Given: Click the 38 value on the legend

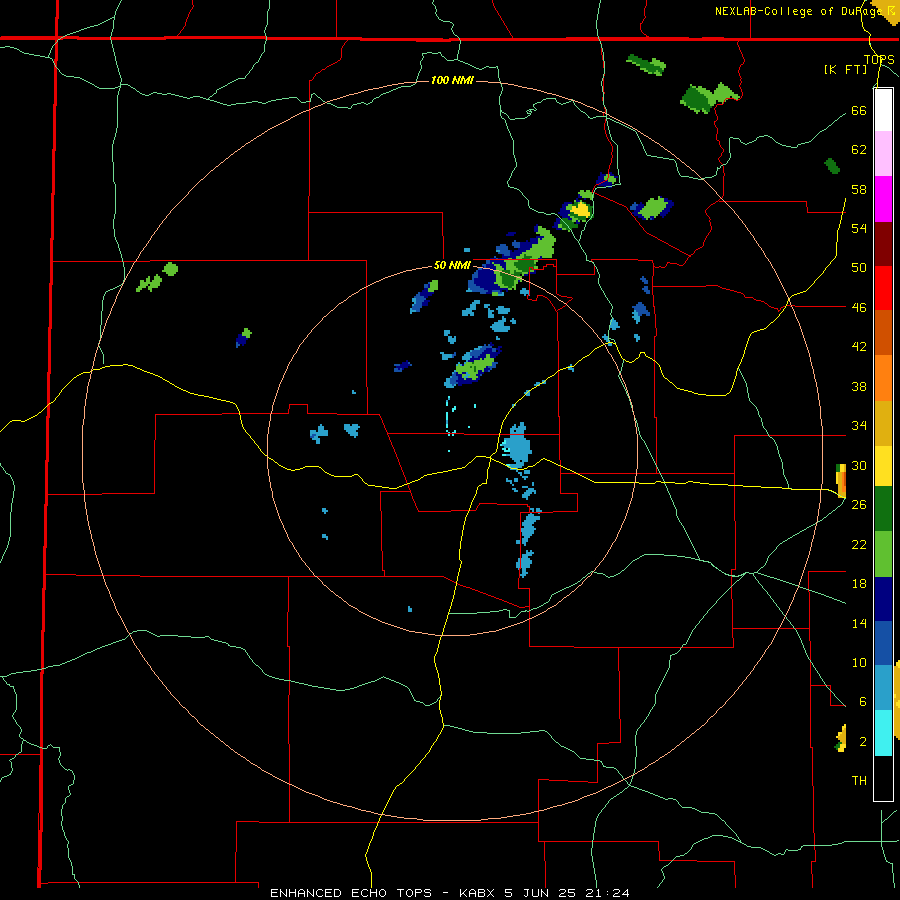Looking at the screenshot, I should click(859, 386).
